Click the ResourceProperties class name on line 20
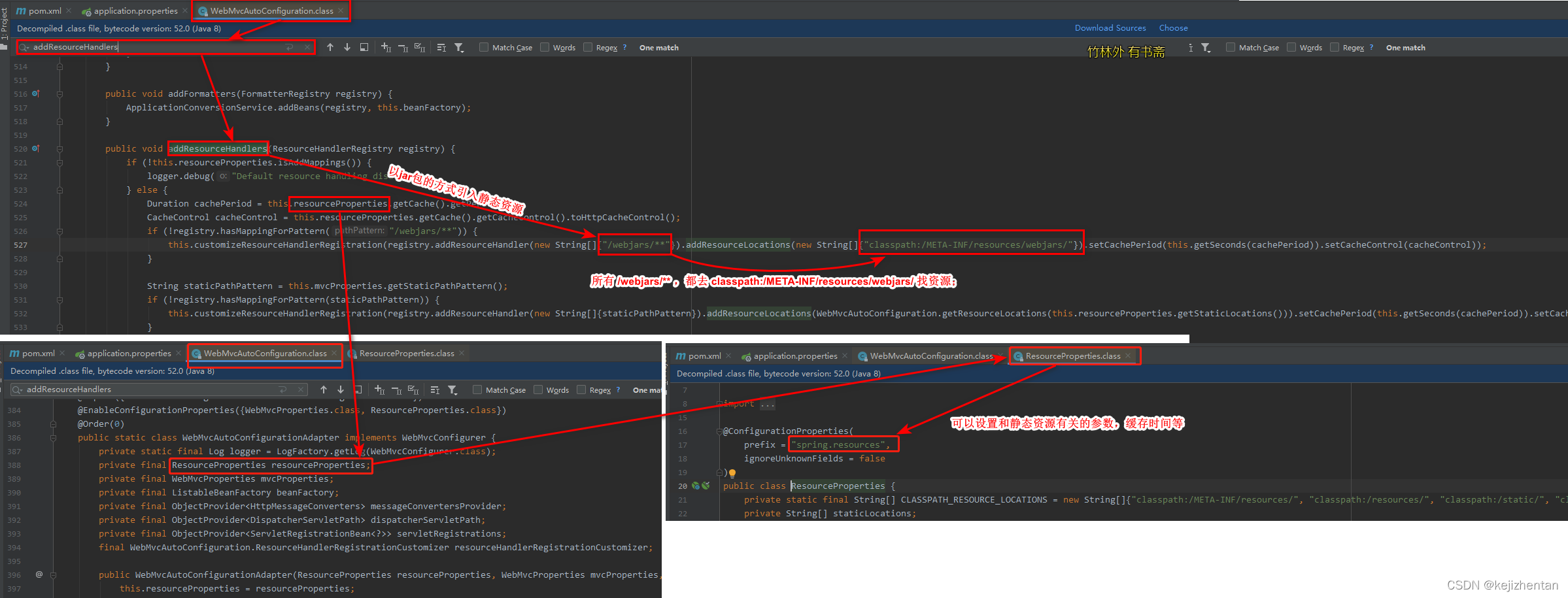The height and width of the screenshot is (598, 1568). tap(838, 486)
